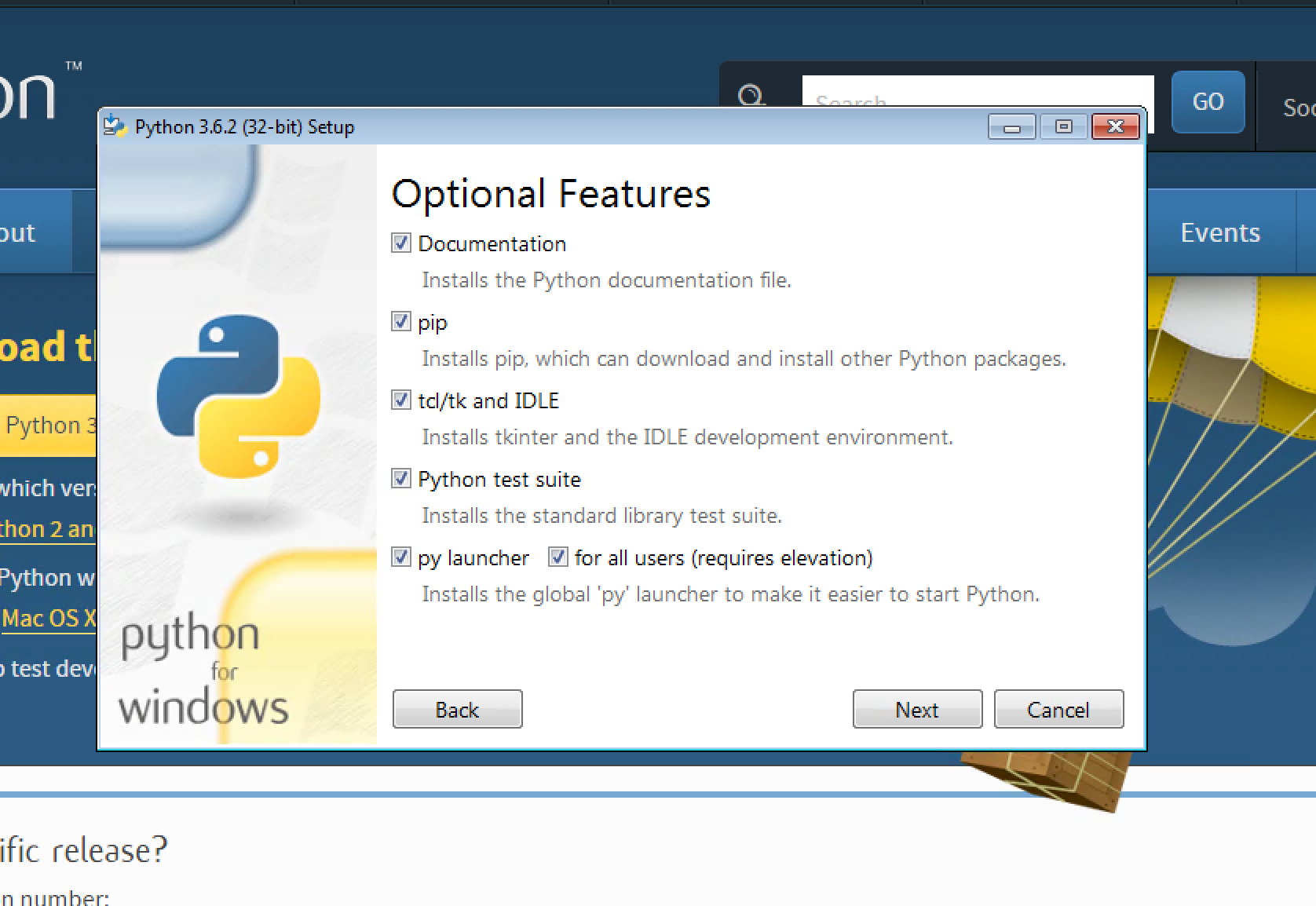Disable tcl/tk and IDLE option
The width and height of the screenshot is (1316, 906).
(401, 400)
